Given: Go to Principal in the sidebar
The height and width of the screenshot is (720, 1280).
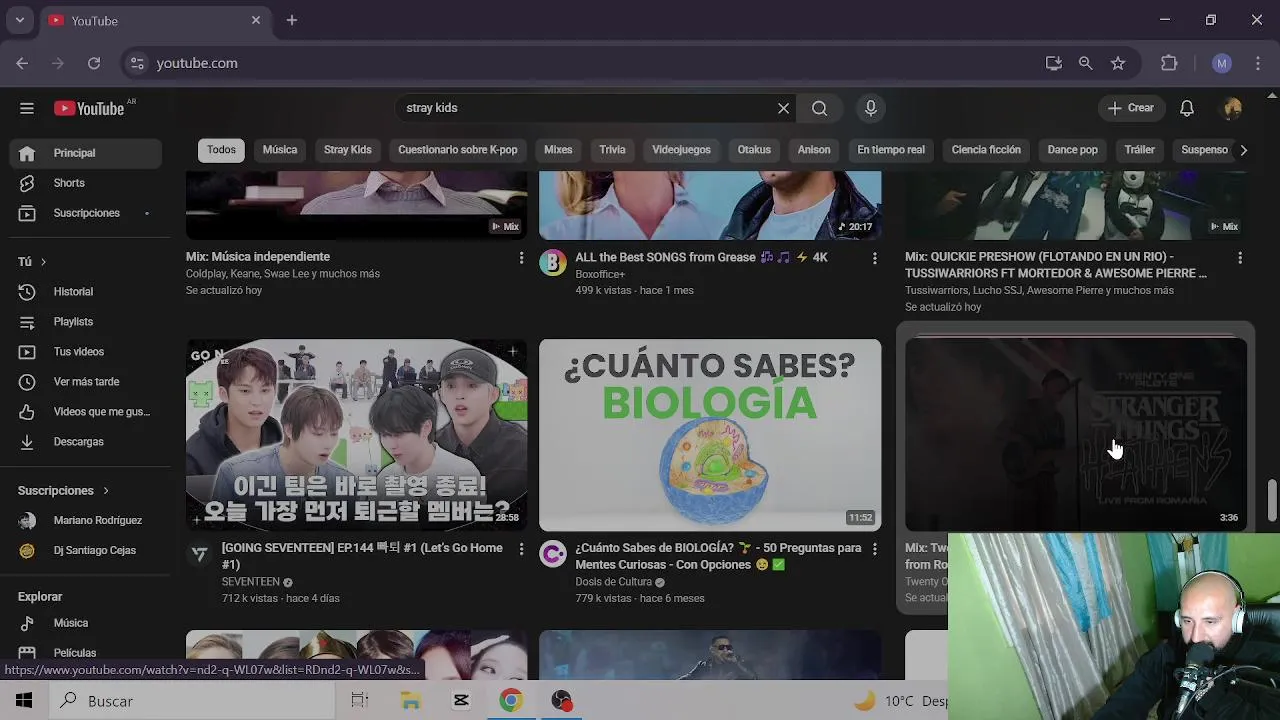Looking at the screenshot, I should [85, 153].
